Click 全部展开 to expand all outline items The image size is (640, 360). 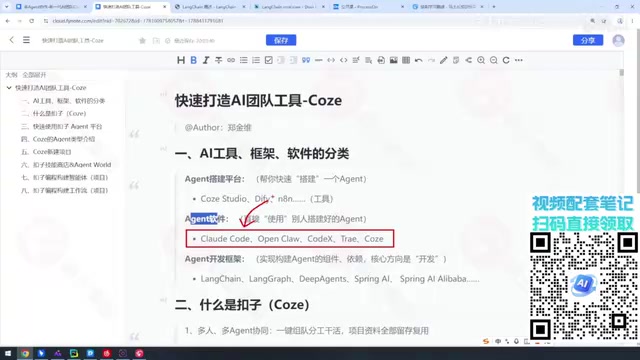click(x=34, y=75)
